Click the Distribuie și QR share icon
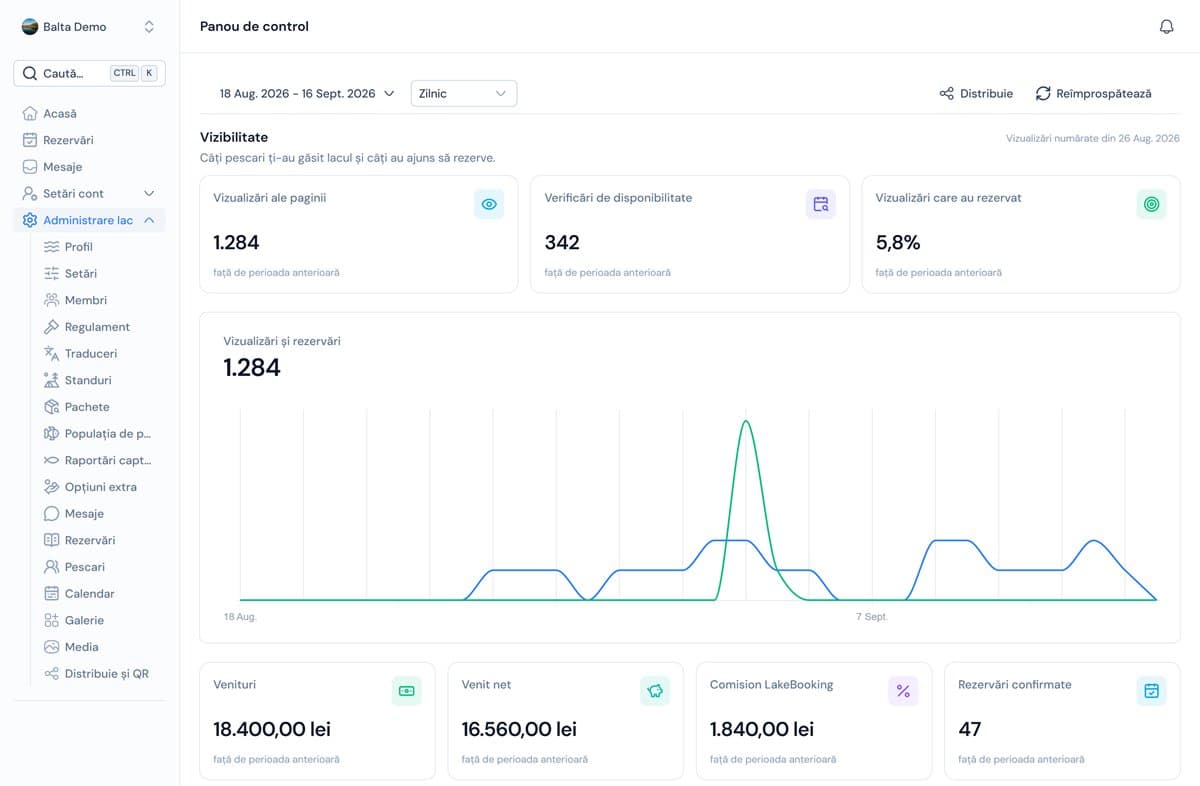The image size is (1200, 786). point(52,673)
